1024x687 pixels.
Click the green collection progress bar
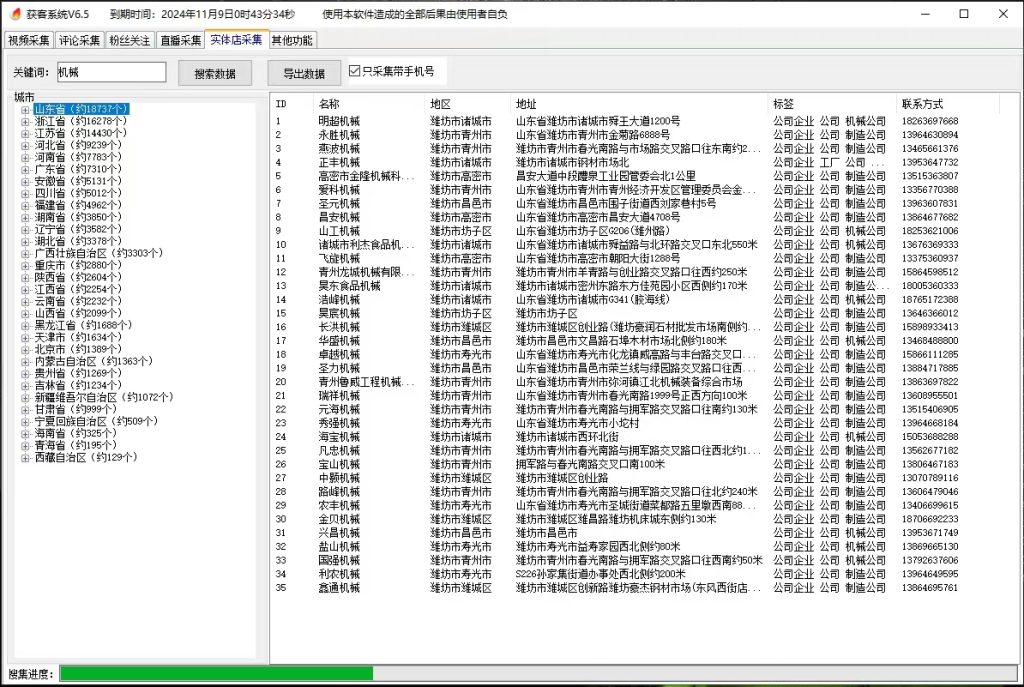point(216,674)
